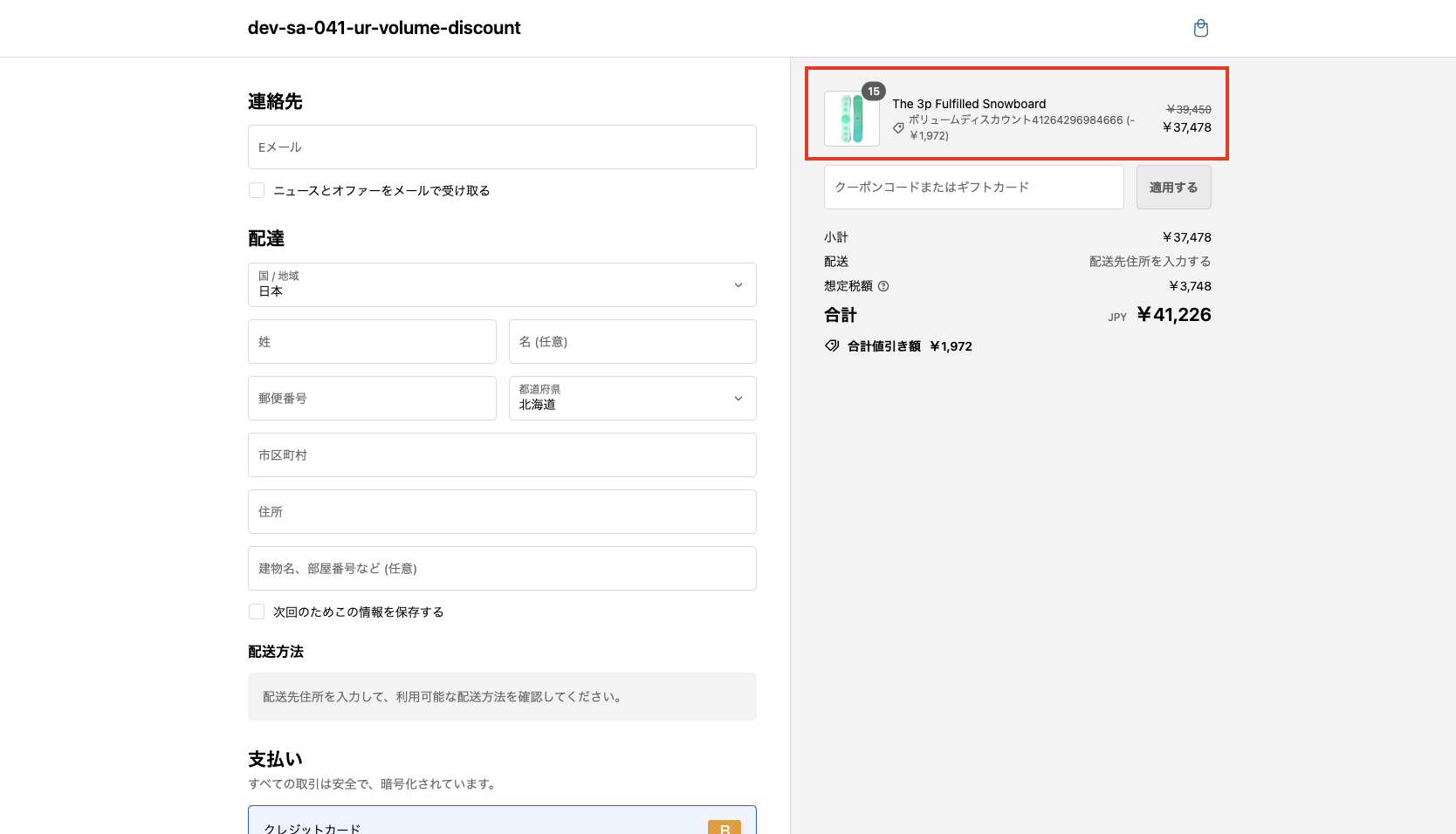Click the 適用する coupon apply button

tap(1173, 187)
